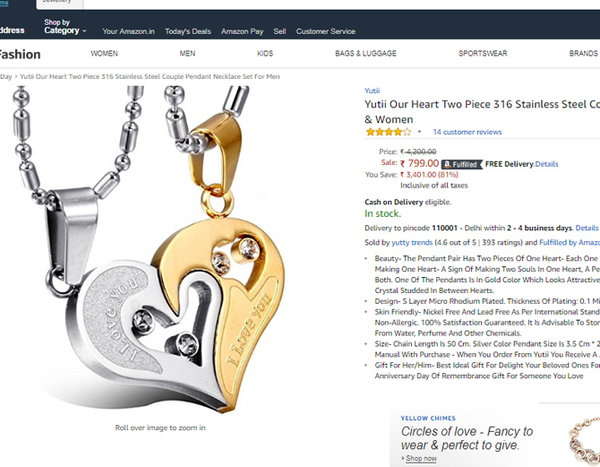Image resolution: width=600 pixels, height=467 pixels.
Task: Select the WOMEN fashion tab
Action: 104,53
